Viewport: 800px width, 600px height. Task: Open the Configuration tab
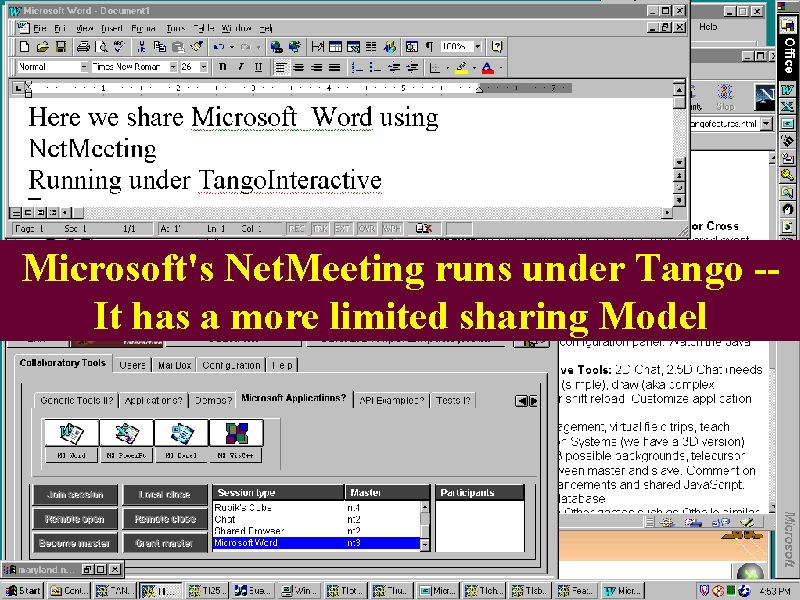tap(231, 365)
